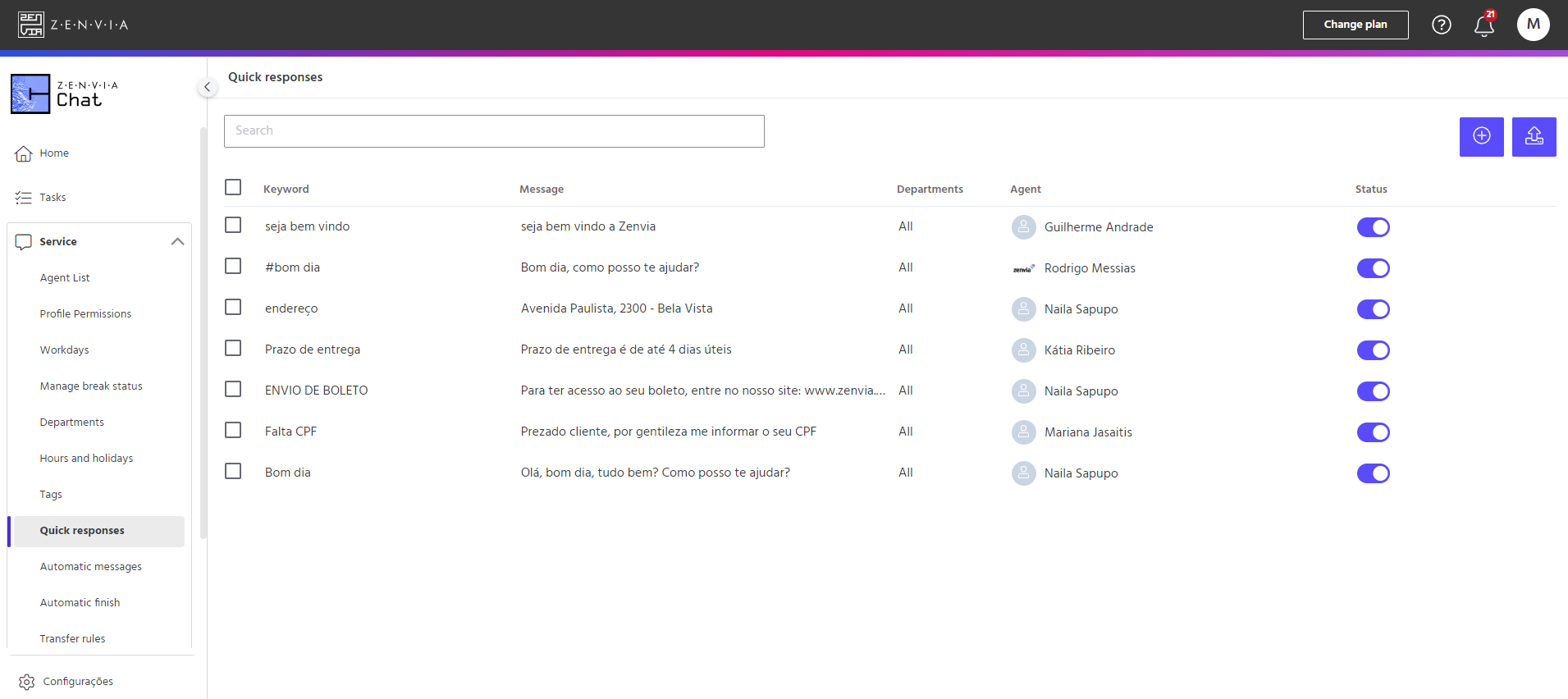Open the user avatar M menu
This screenshot has width=1568, height=699.
[x=1533, y=25]
